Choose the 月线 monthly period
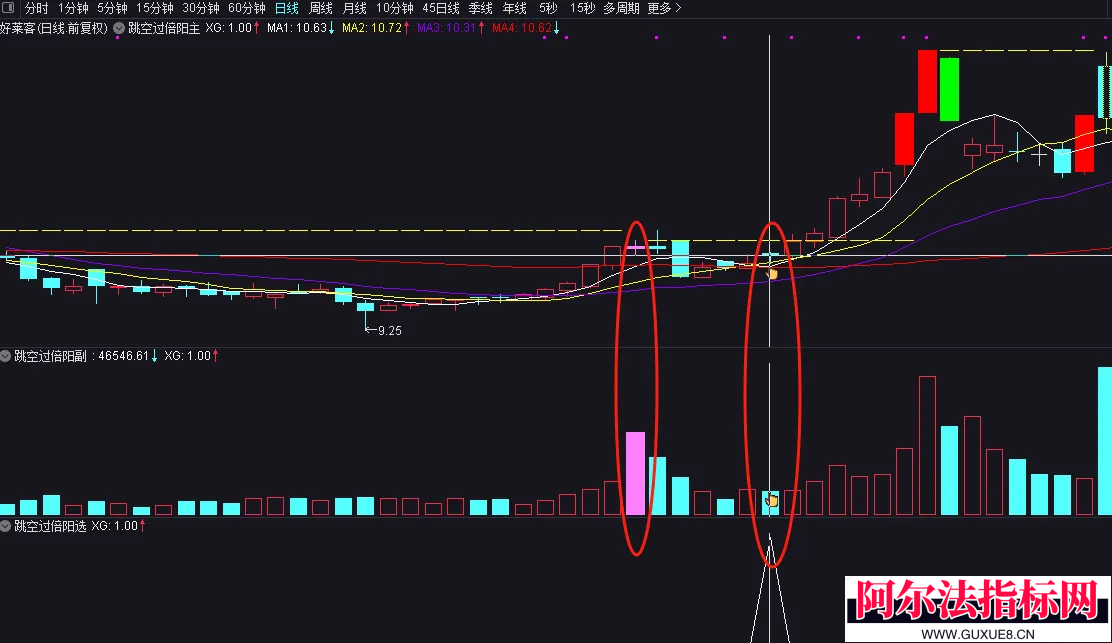Image resolution: width=1112 pixels, height=643 pixels. (355, 9)
